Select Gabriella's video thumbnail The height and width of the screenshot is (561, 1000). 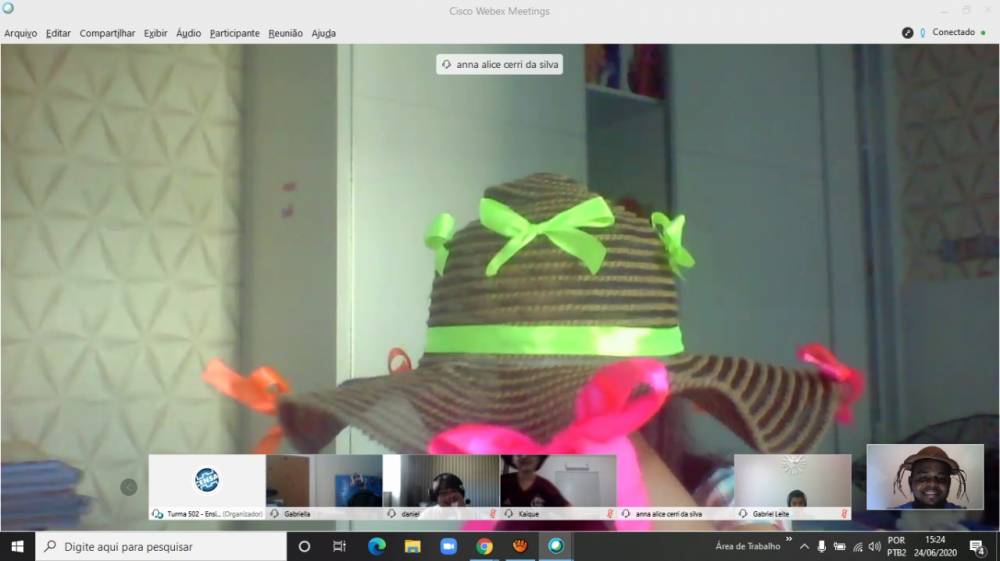(x=324, y=481)
